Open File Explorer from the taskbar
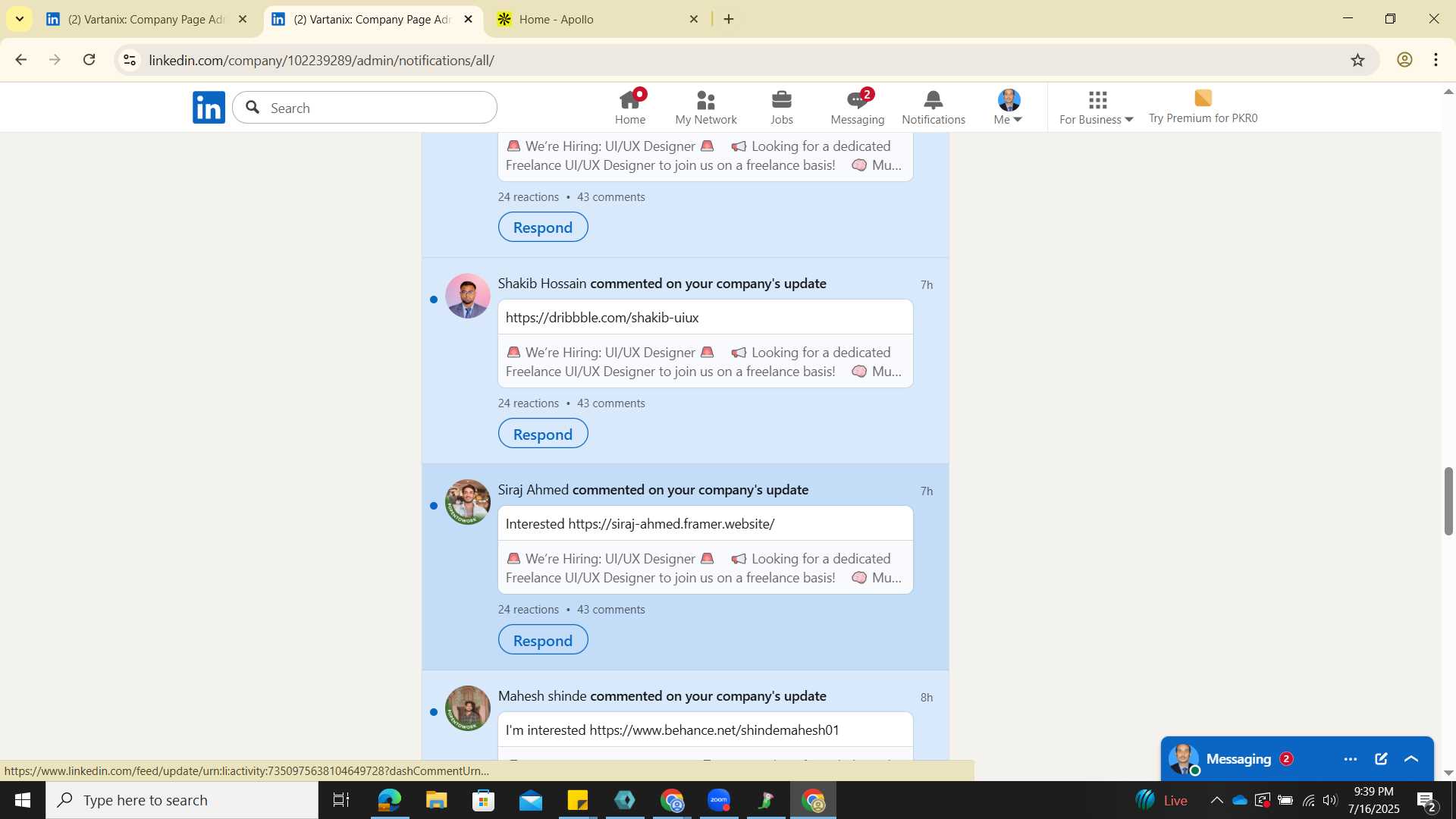 click(x=436, y=800)
